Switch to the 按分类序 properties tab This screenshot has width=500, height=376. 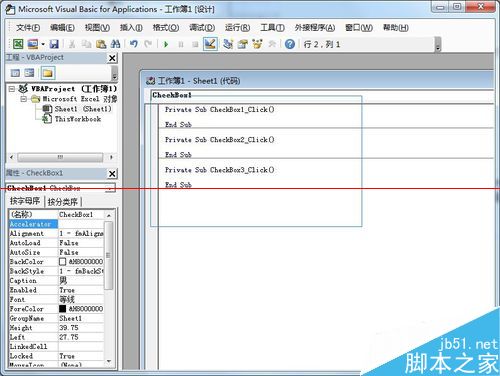tap(63, 201)
